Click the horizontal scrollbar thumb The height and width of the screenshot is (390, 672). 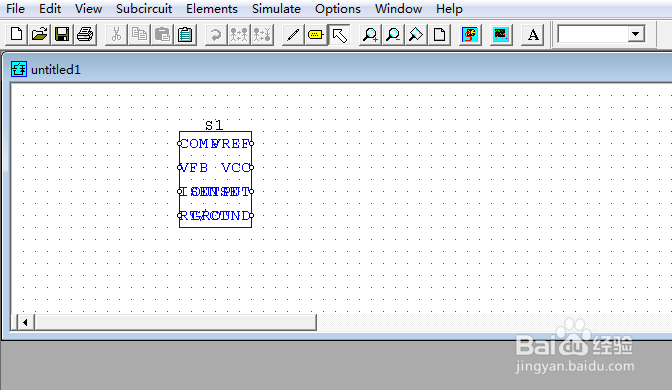coord(176,322)
